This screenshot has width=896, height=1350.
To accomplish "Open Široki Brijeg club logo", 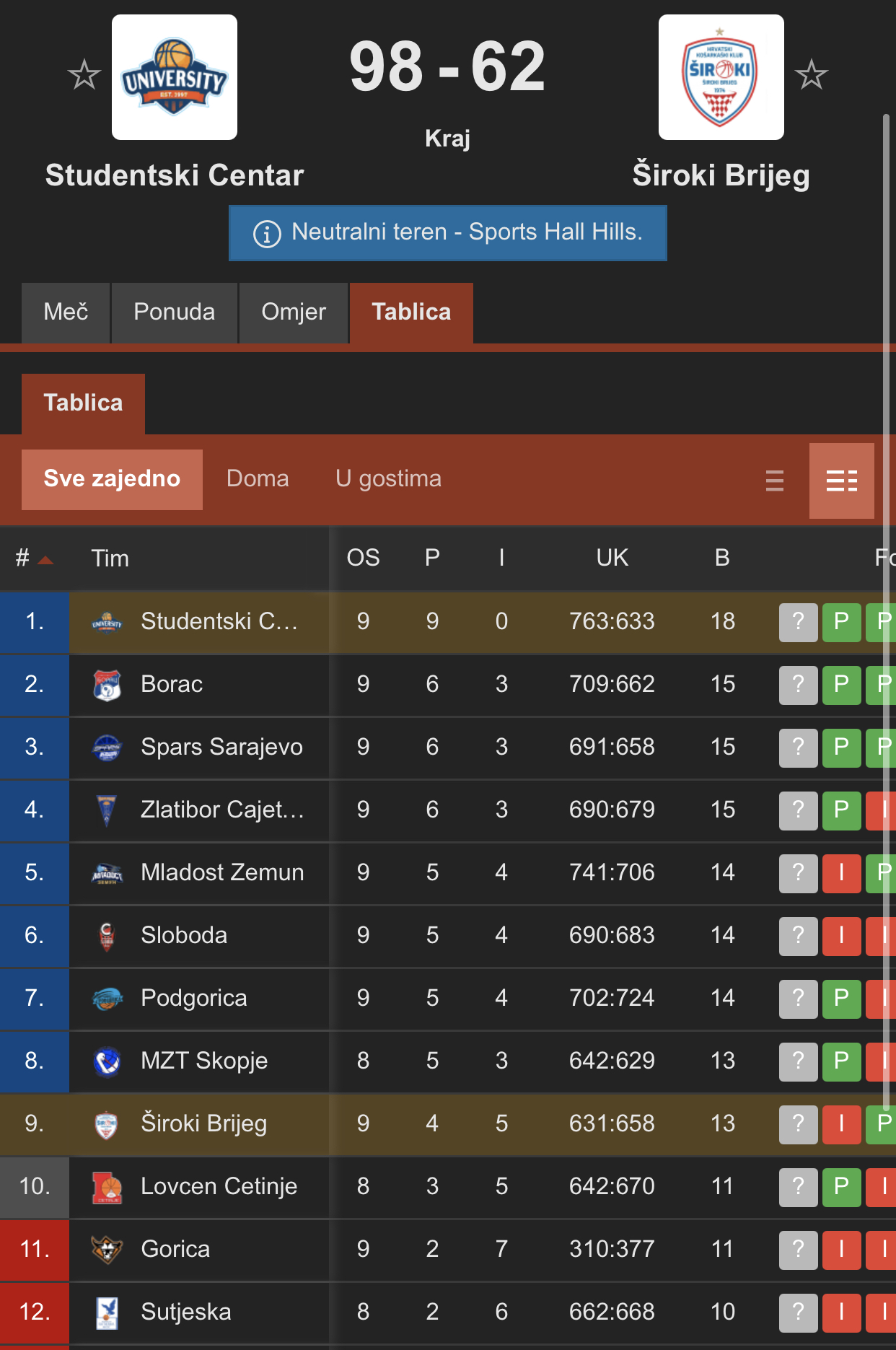I will pos(721,77).
